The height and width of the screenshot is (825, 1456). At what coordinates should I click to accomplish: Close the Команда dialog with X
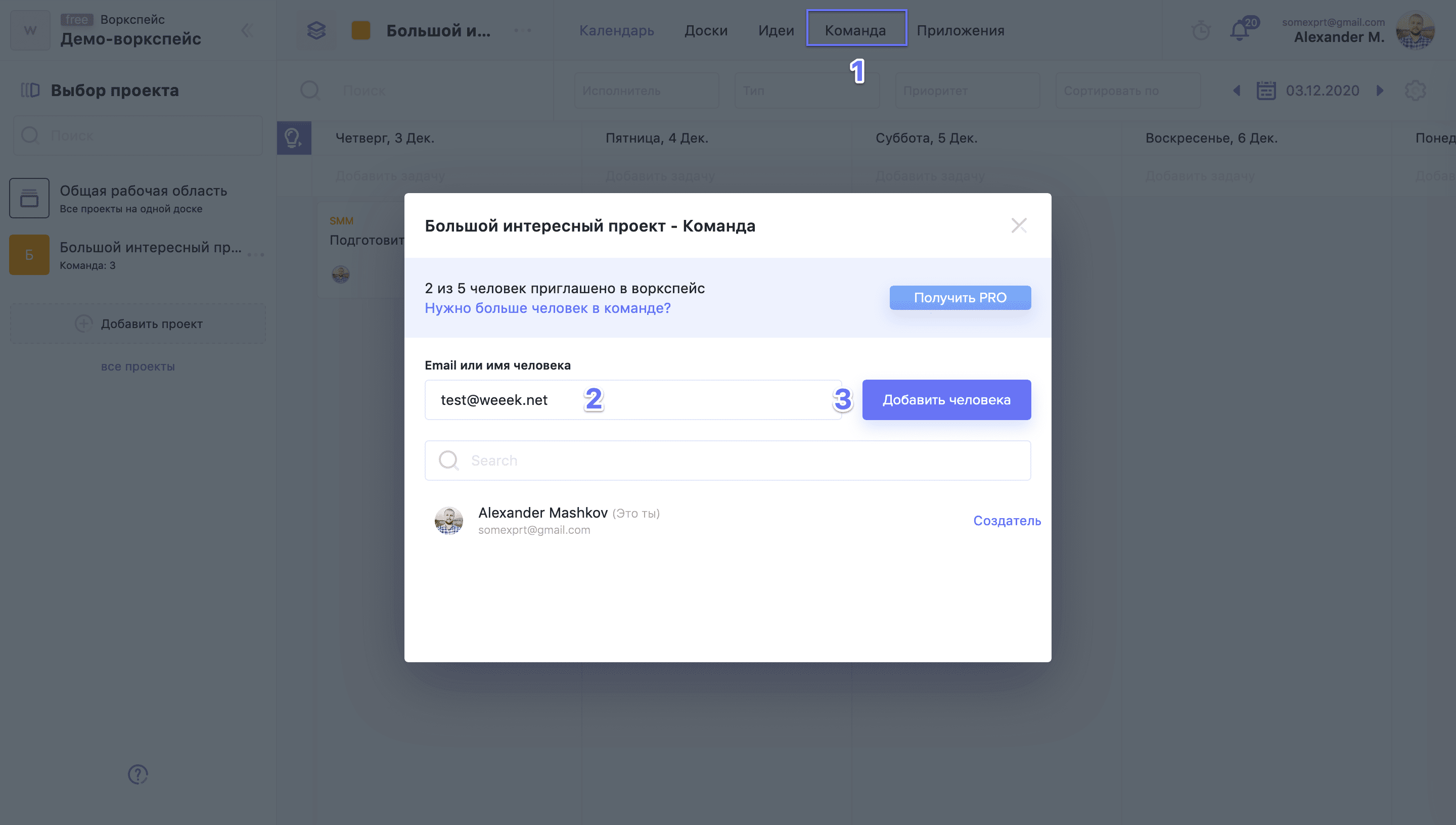click(1019, 225)
